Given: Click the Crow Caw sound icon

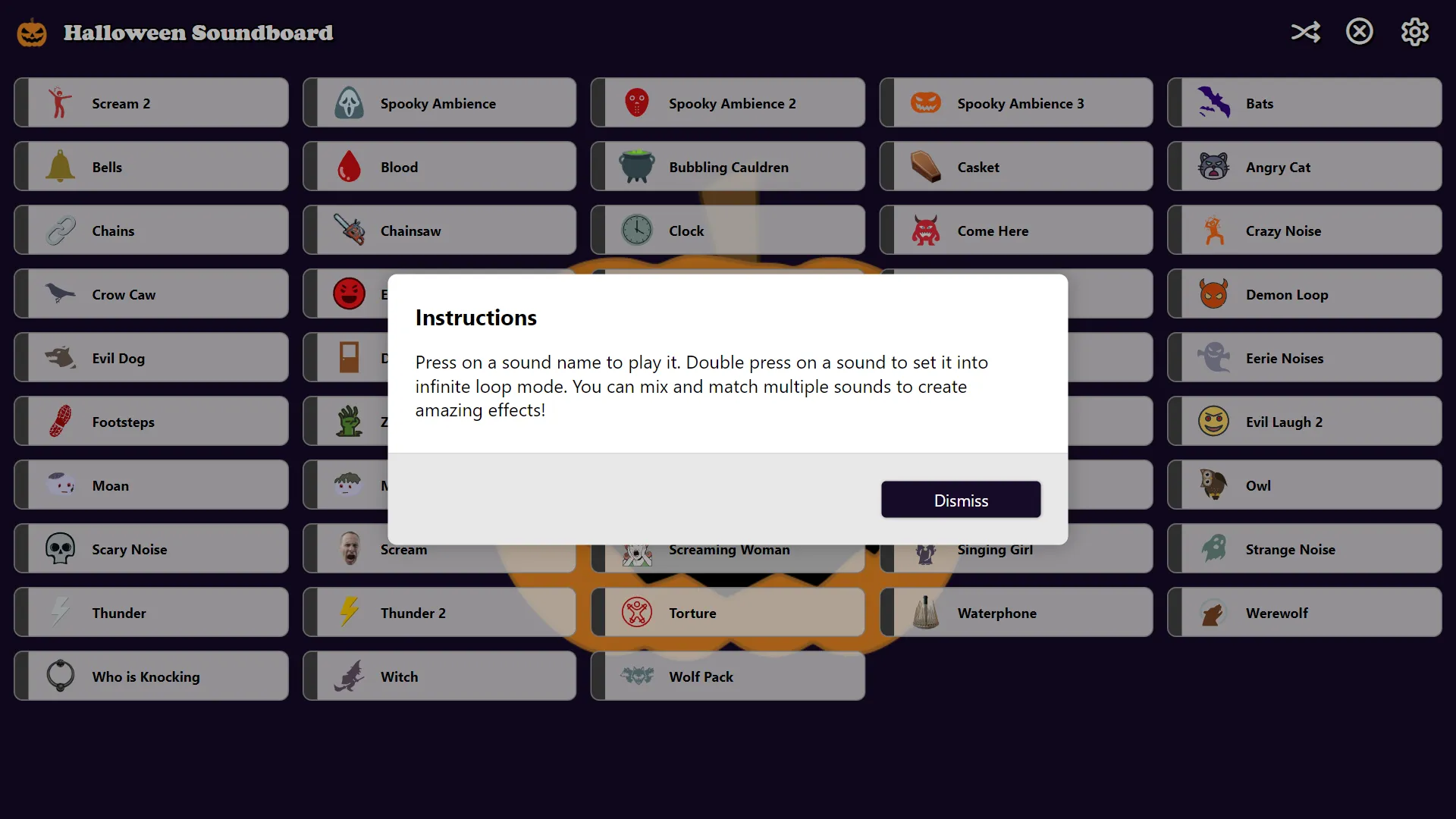Looking at the screenshot, I should [59, 294].
